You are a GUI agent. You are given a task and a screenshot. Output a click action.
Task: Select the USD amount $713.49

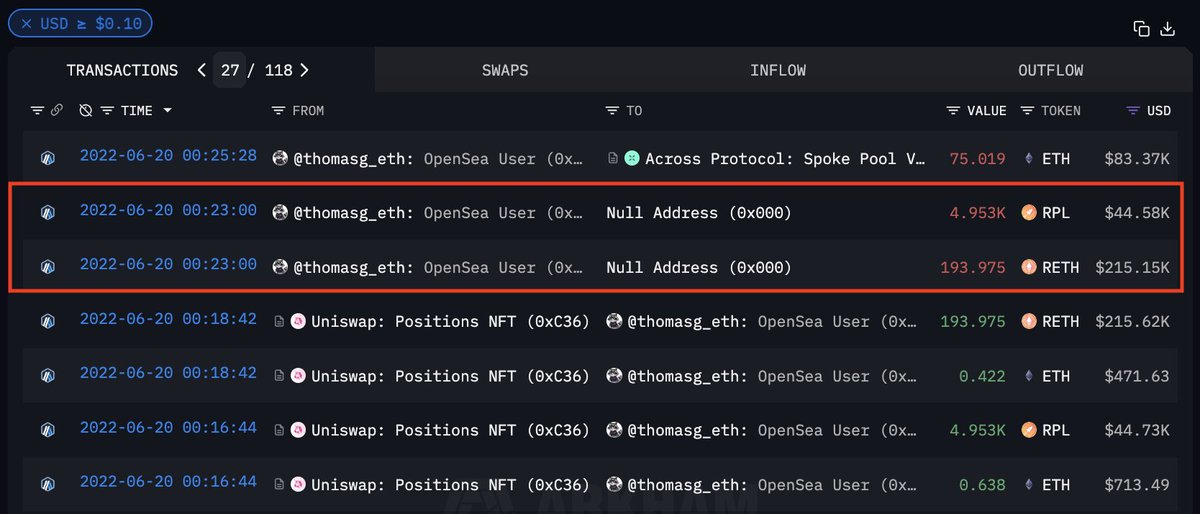(1137, 484)
